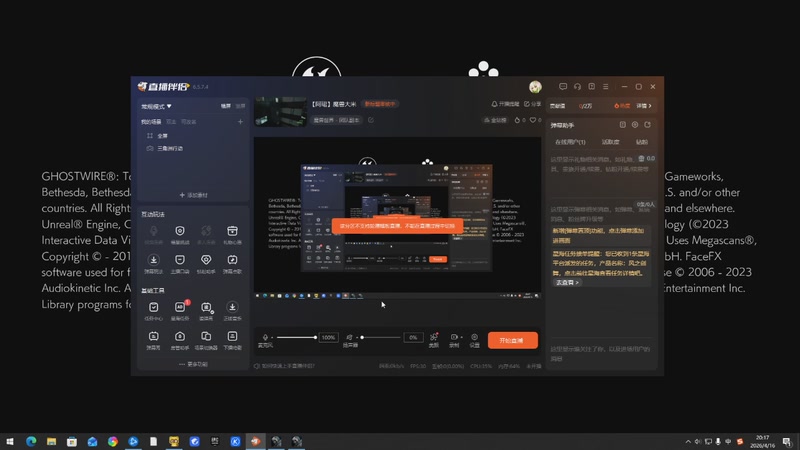Select the 我的场景 tab
The width and height of the screenshot is (800, 450).
click(x=151, y=122)
